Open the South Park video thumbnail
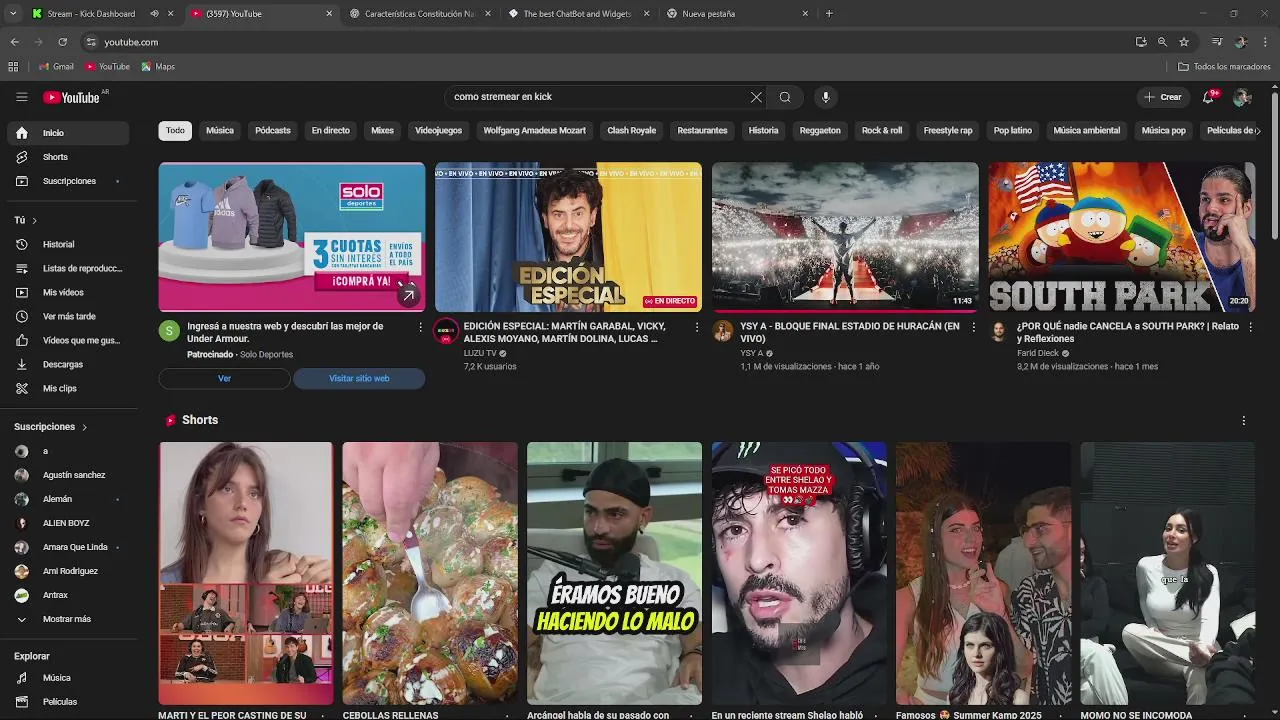The height and width of the screenshot is (720, 1280). click(x=1122, y=237)
